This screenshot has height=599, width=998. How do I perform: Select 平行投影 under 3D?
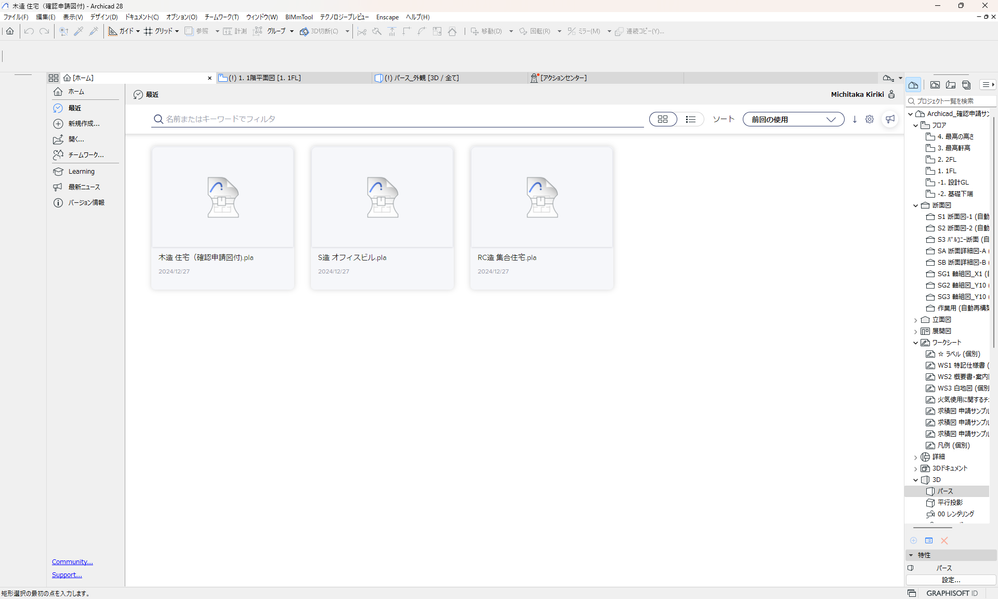[950, 503]
